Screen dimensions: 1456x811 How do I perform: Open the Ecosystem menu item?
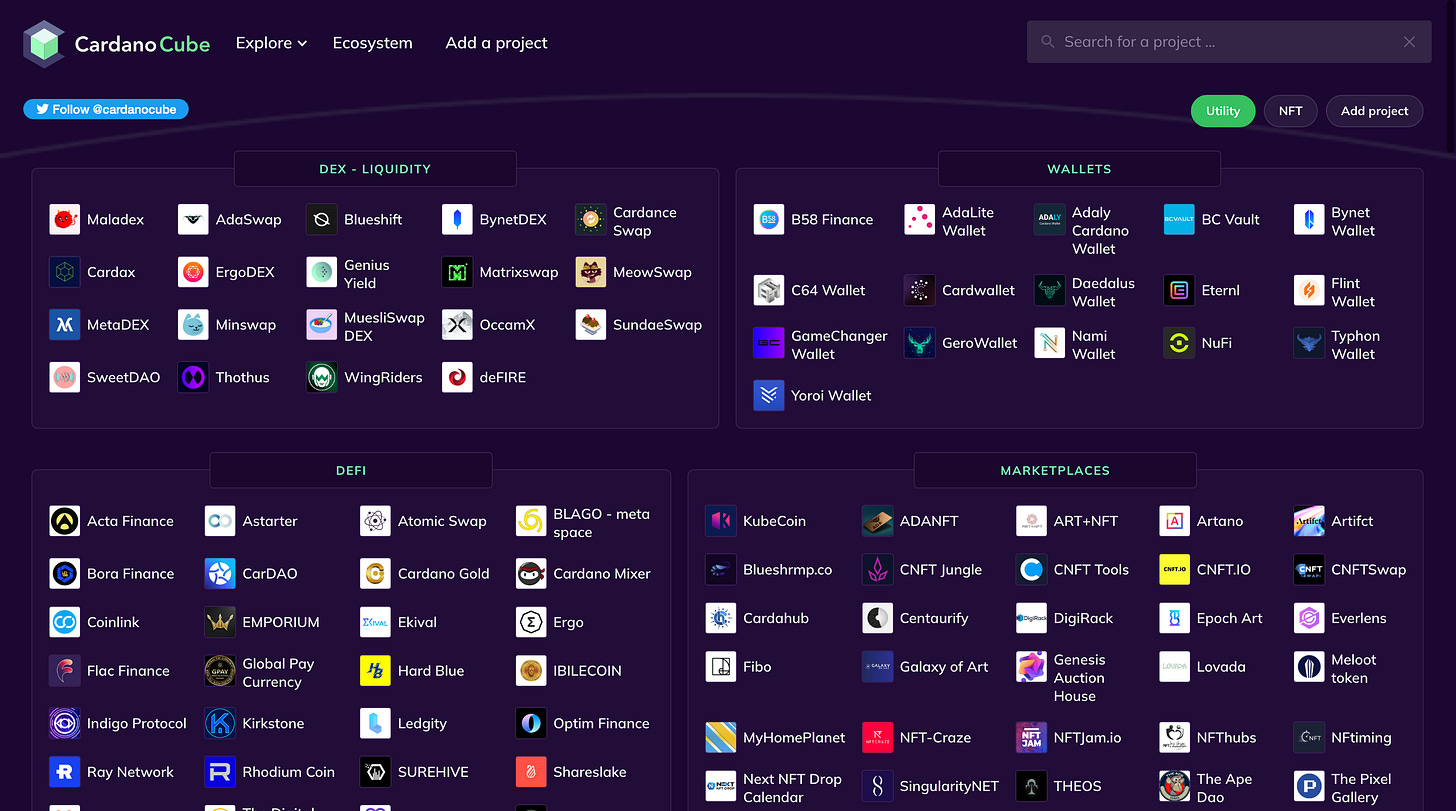tap(373, 43)
